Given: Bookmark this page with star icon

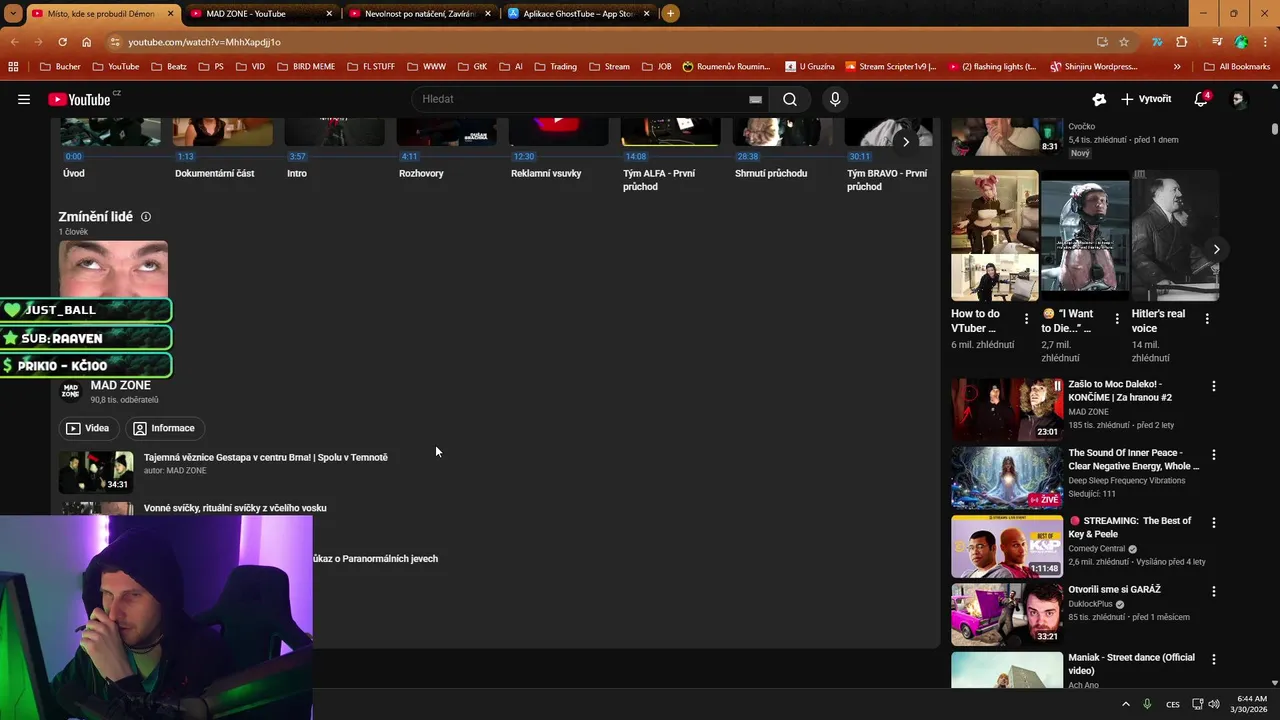Looking at the screenshot, I should point(1124,42).
